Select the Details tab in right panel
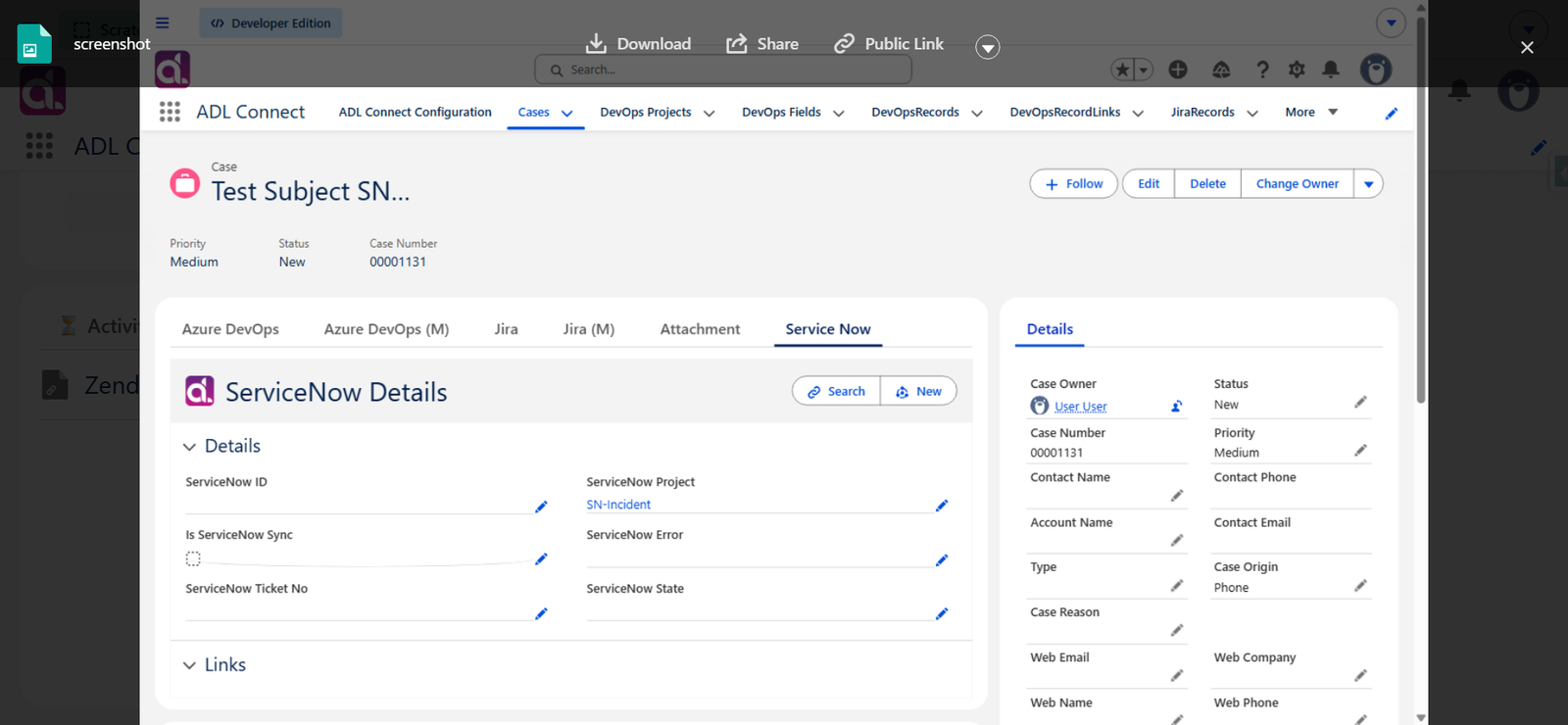Image resolution: width=1568 pixels, height=725 pixels. click(x=1050, y=329)
